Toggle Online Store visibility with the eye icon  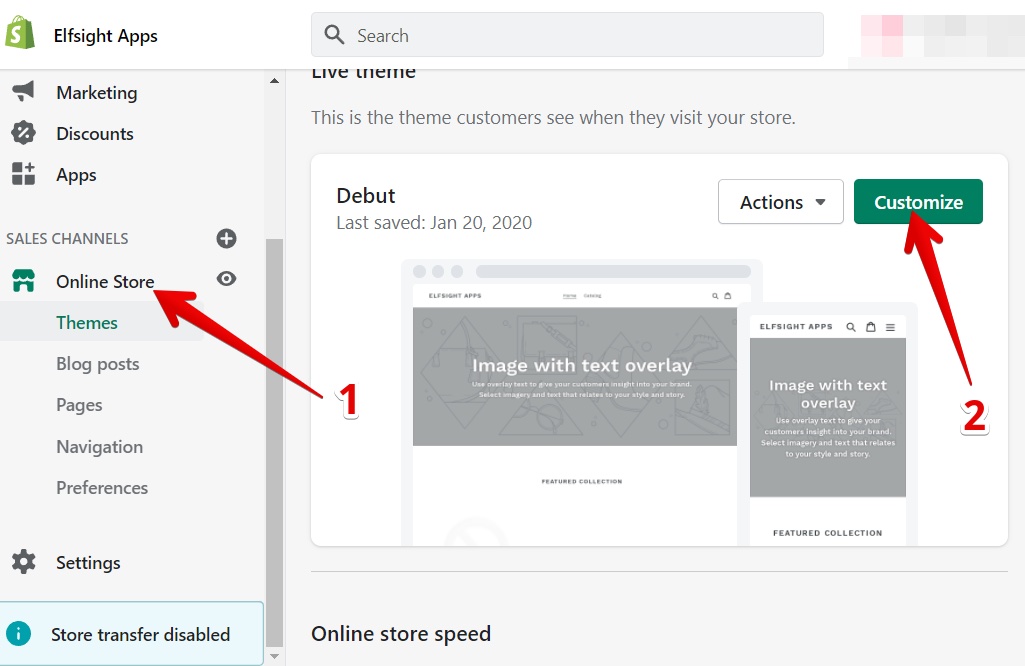(x=226, y=279)
